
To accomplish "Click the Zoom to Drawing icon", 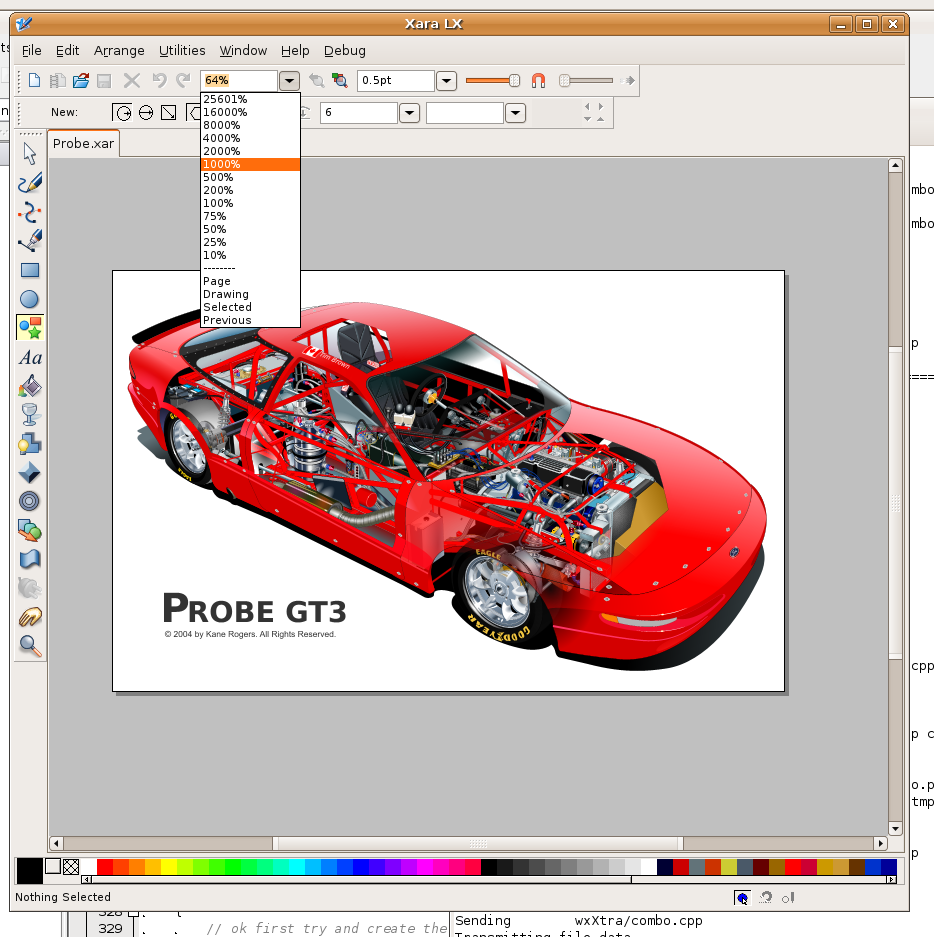I will click(x=340, y=80).
